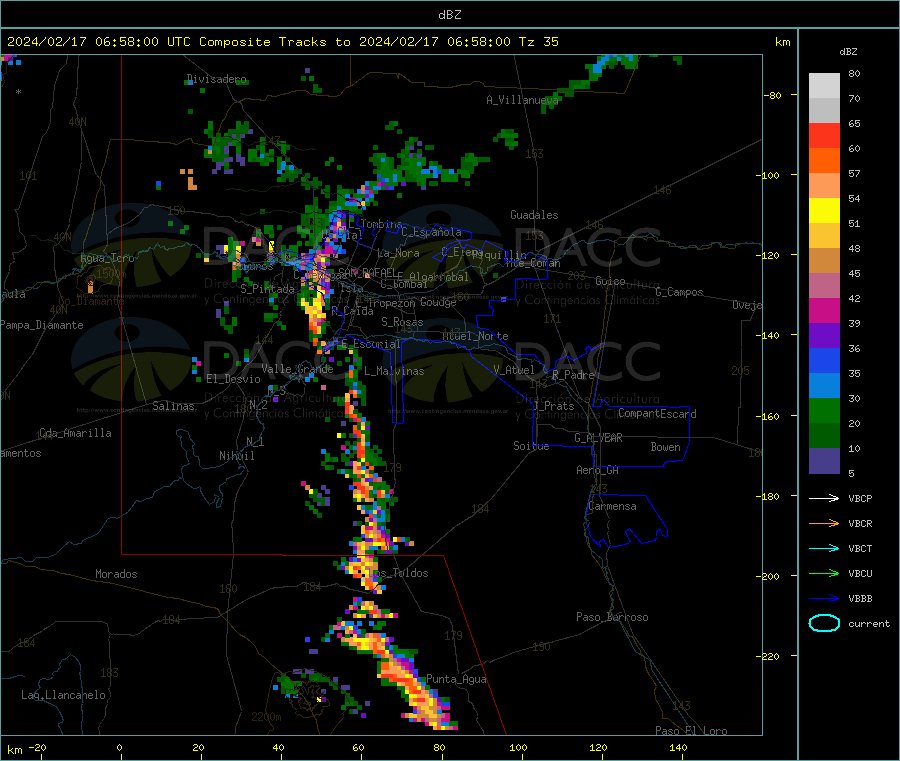900x761 pixels.
Task: Click the blue VBBB arrow in legend
Action: [824, 598]
